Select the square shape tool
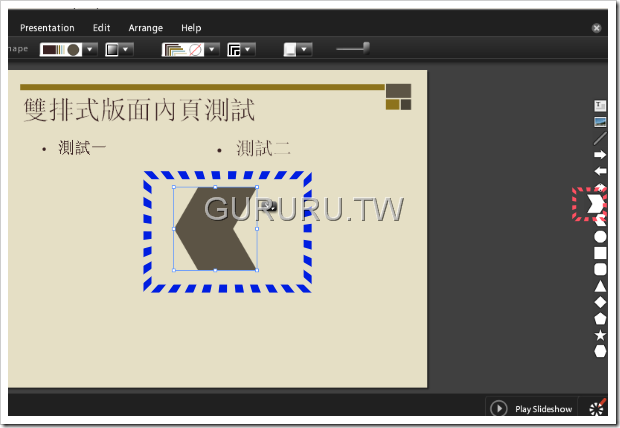Image resolution: width=620 pixels, height=428 pixels. tap(600, 253)
